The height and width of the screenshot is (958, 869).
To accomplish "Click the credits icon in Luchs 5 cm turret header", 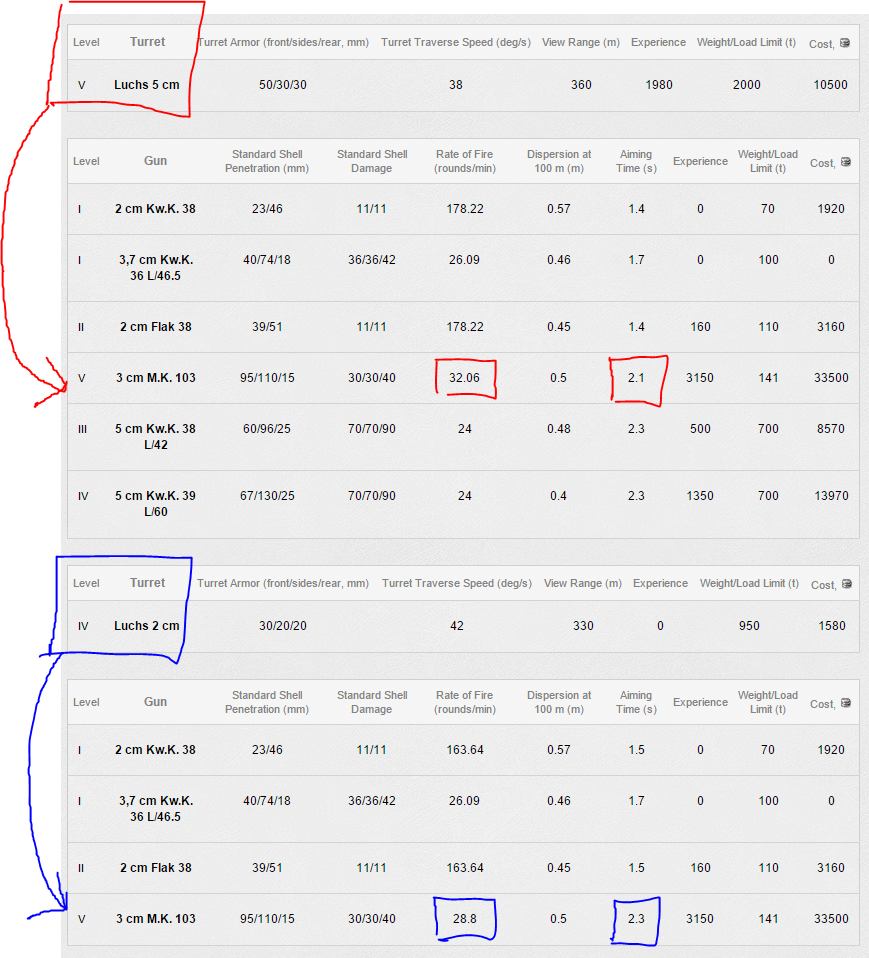I will (845, 44).
